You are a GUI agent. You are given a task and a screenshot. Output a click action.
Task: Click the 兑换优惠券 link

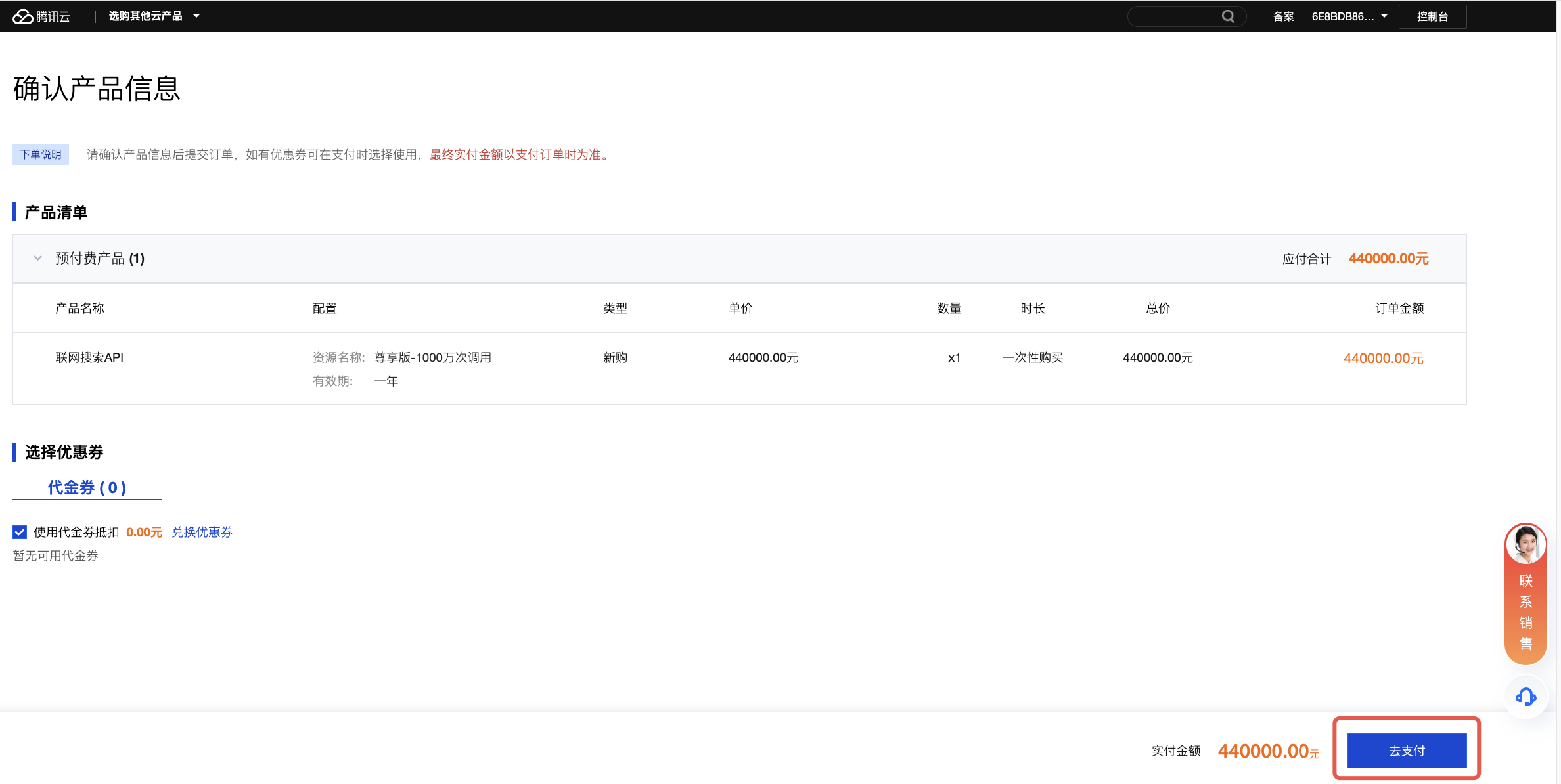pos(202,532)
